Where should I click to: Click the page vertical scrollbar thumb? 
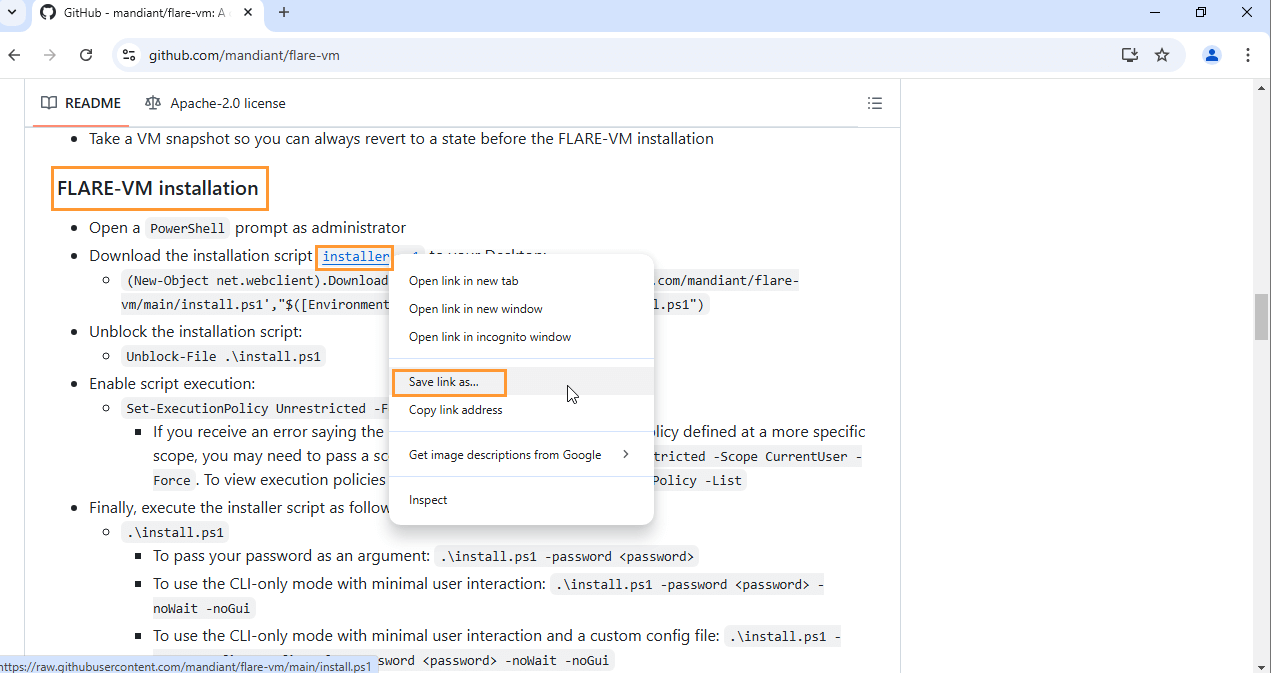pyautogui.click(x=1262, y=318)
